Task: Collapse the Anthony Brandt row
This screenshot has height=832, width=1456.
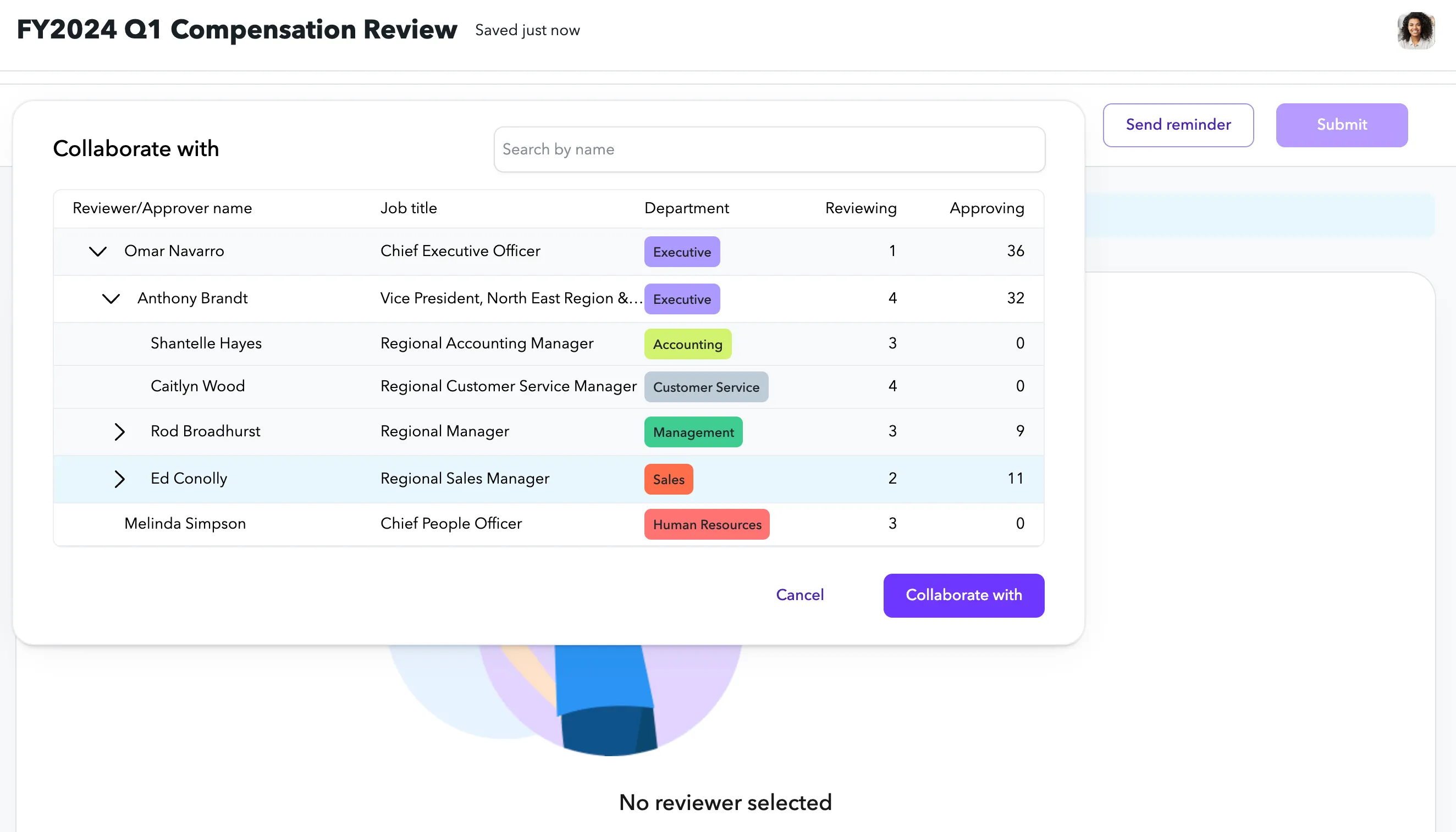Action: point(111,298)
